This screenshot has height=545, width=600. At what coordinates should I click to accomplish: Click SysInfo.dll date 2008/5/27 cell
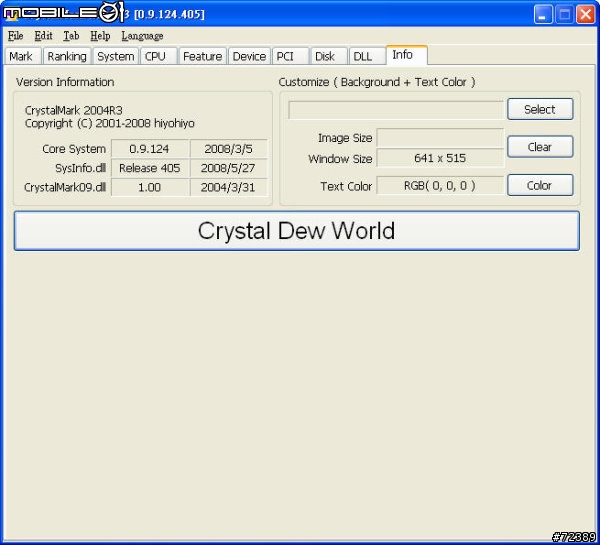point(228,168)
